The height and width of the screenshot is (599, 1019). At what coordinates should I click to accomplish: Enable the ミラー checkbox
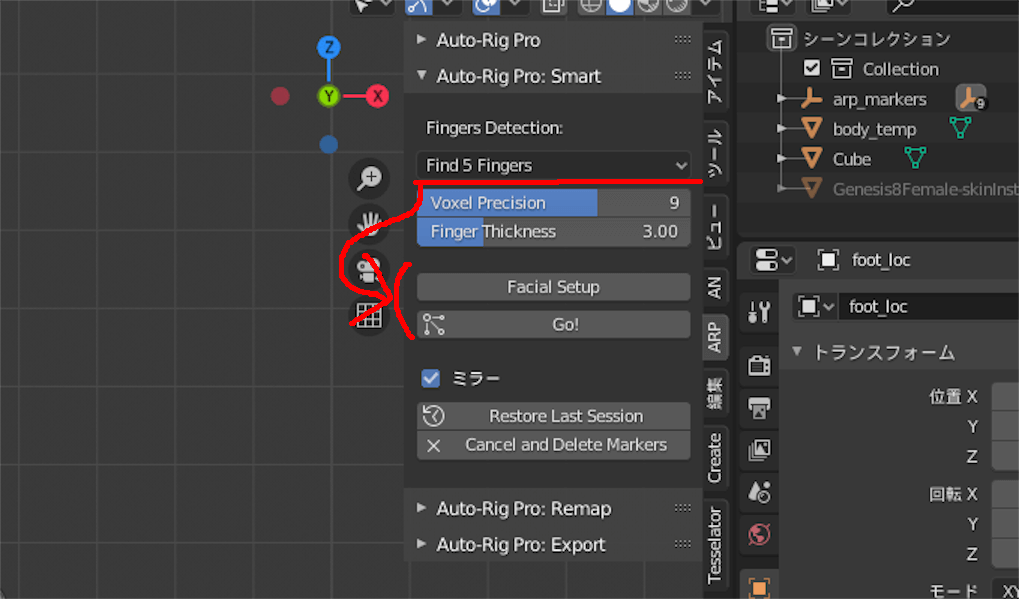coord(432,378)
